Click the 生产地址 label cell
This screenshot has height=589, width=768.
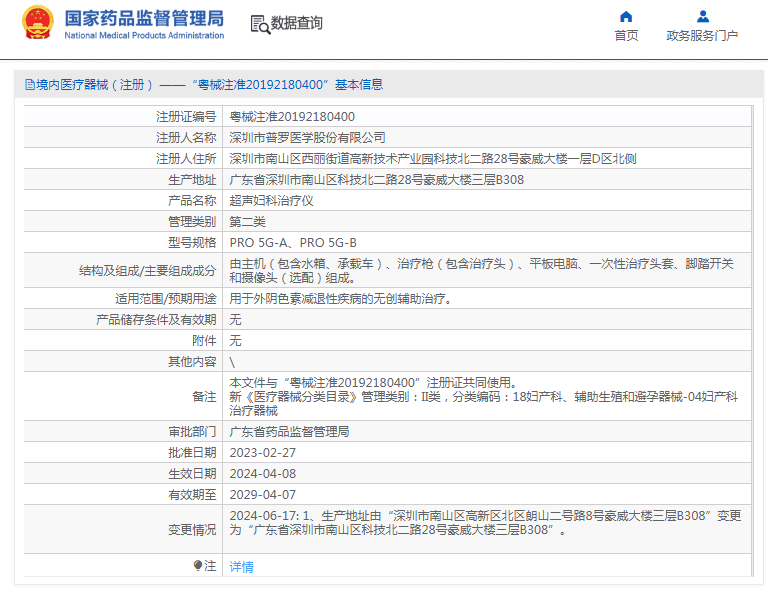[123, 180]
